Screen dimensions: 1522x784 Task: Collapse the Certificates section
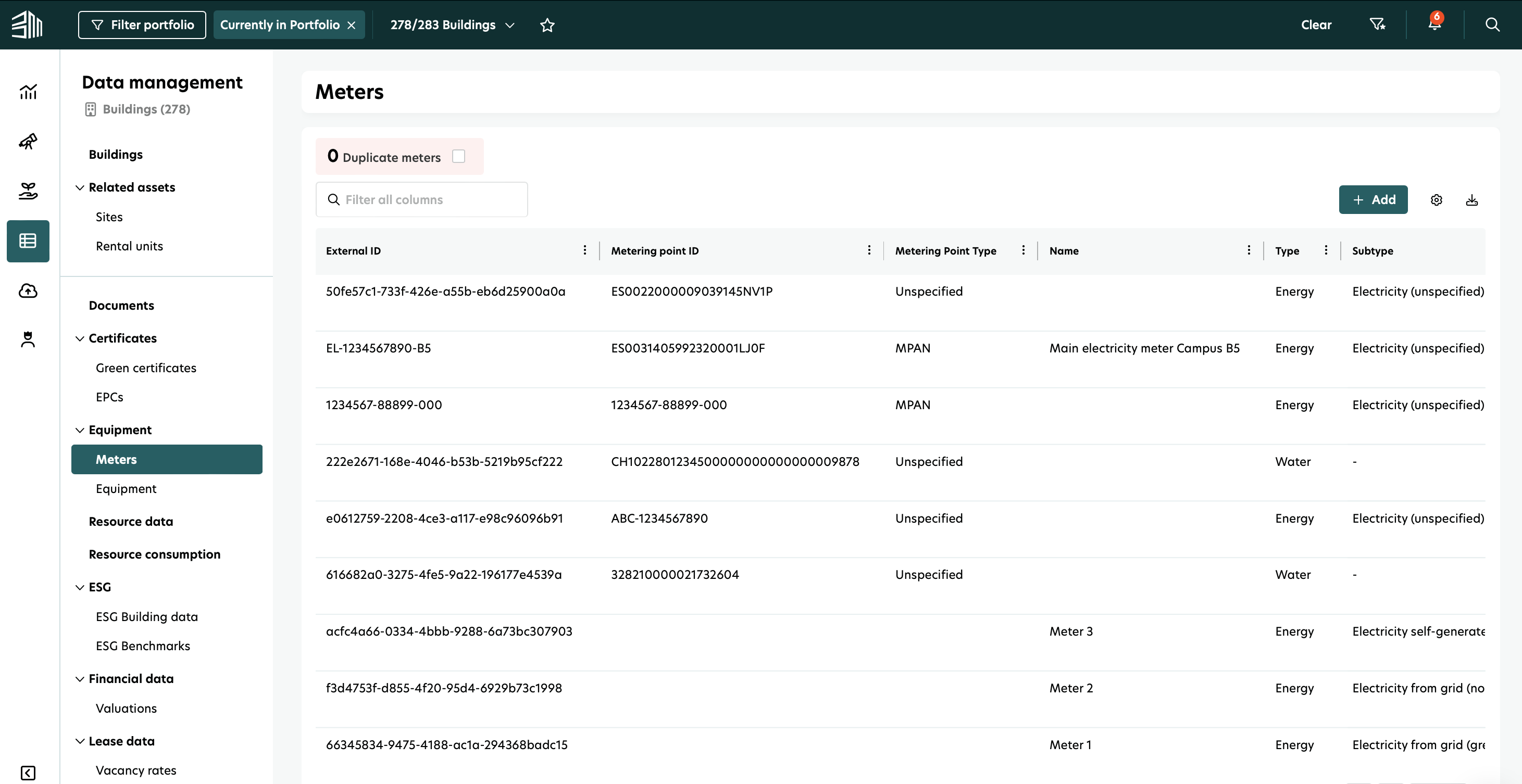(80, 338)
